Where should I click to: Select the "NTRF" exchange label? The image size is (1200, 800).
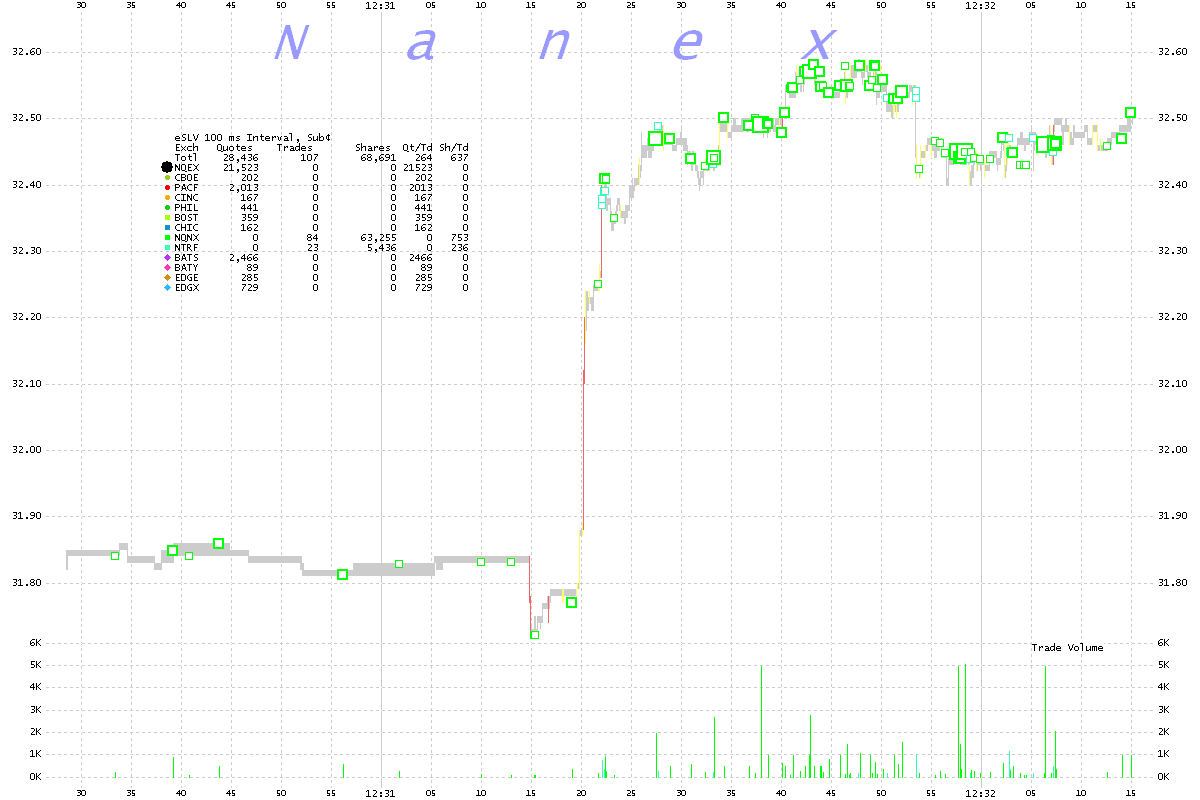click(x=187, y=248)
